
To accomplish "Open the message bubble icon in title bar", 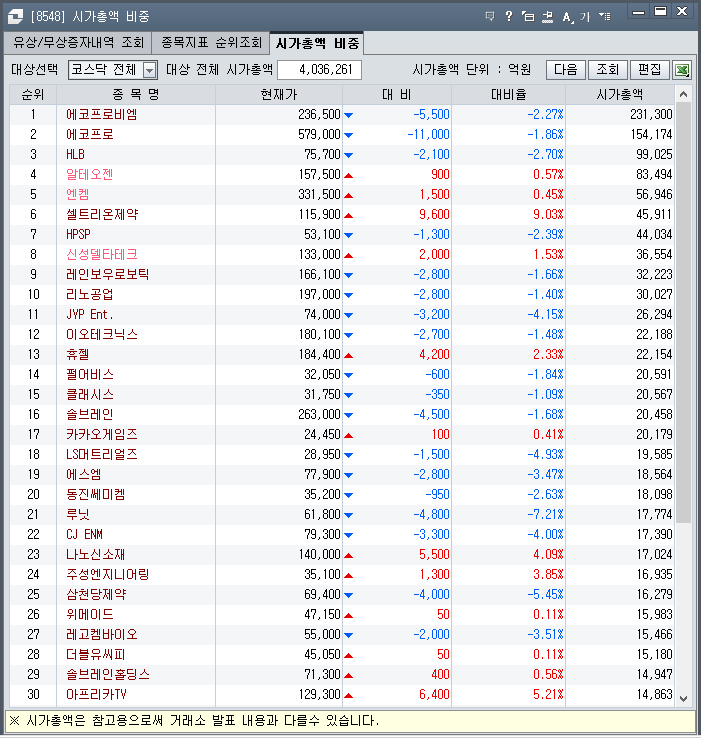I will [490, 16].
